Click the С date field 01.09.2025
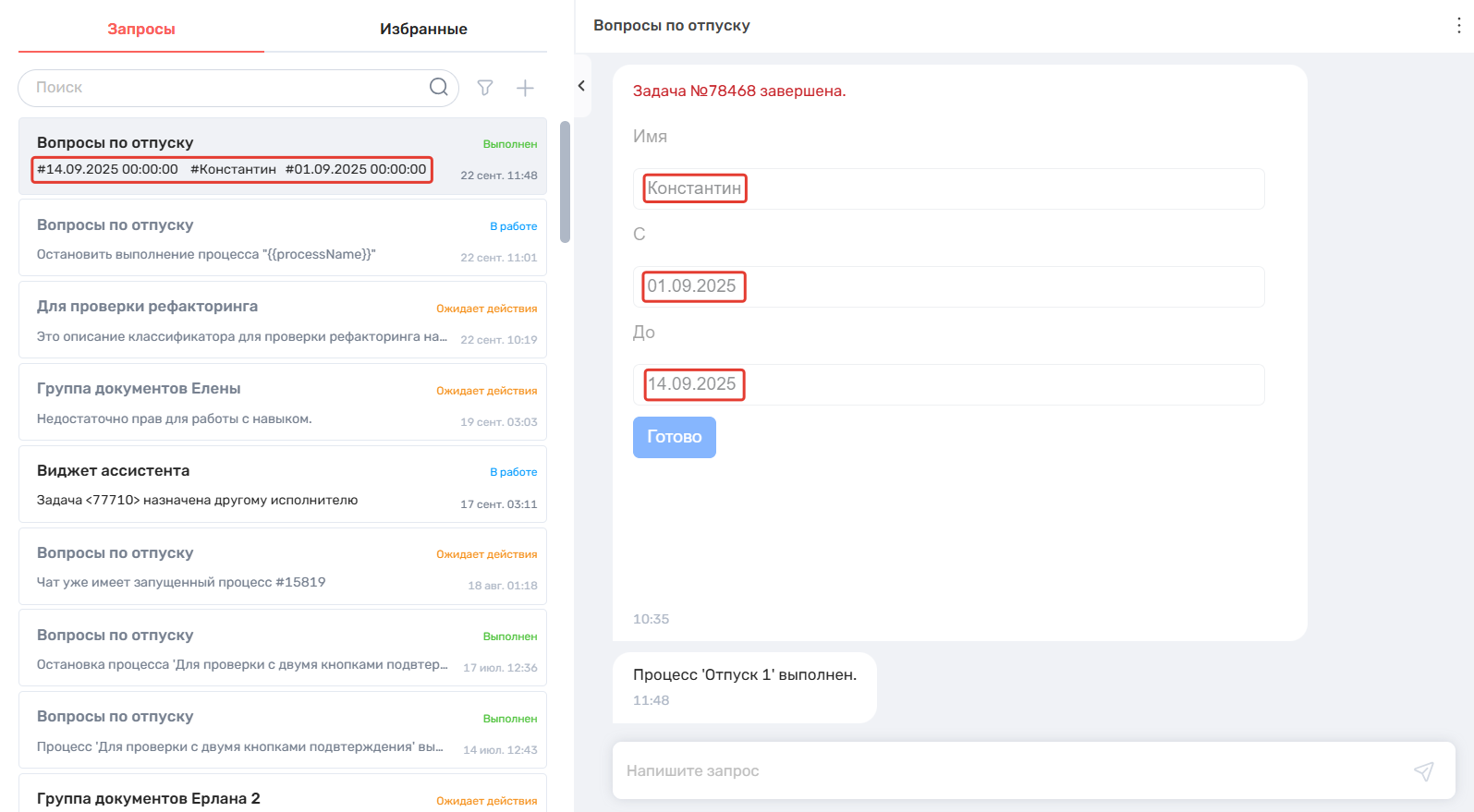 948,286
